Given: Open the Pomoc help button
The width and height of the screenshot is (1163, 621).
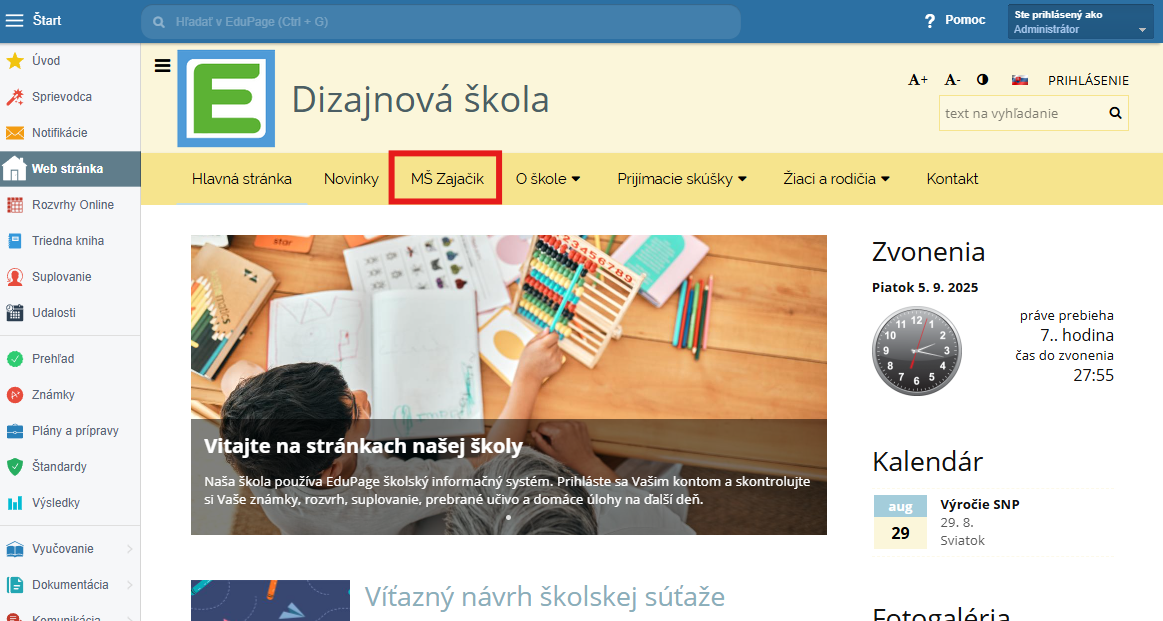Looking at the screenshot, I should 955,20.
